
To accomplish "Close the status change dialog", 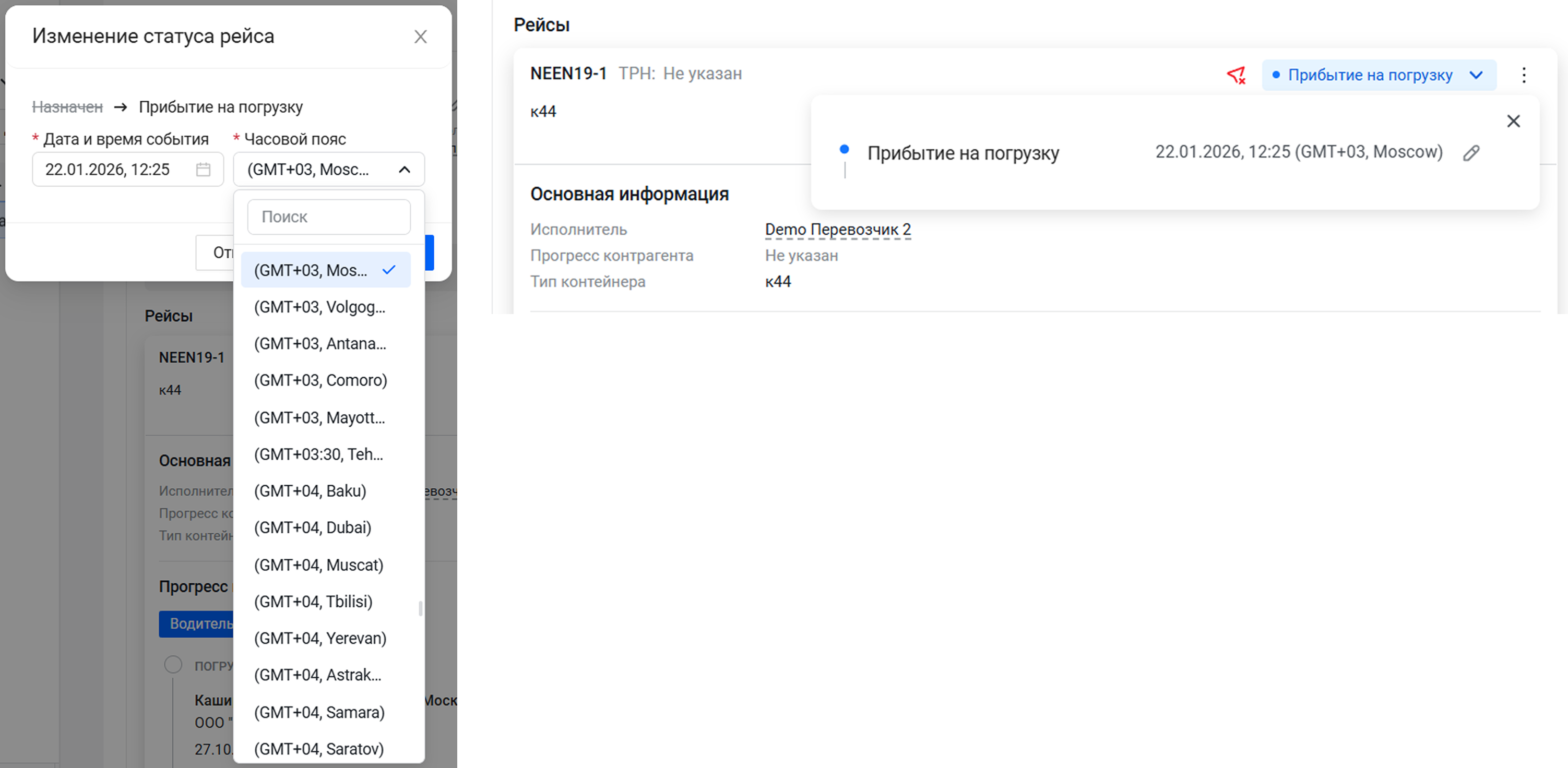I will point(420,37).
